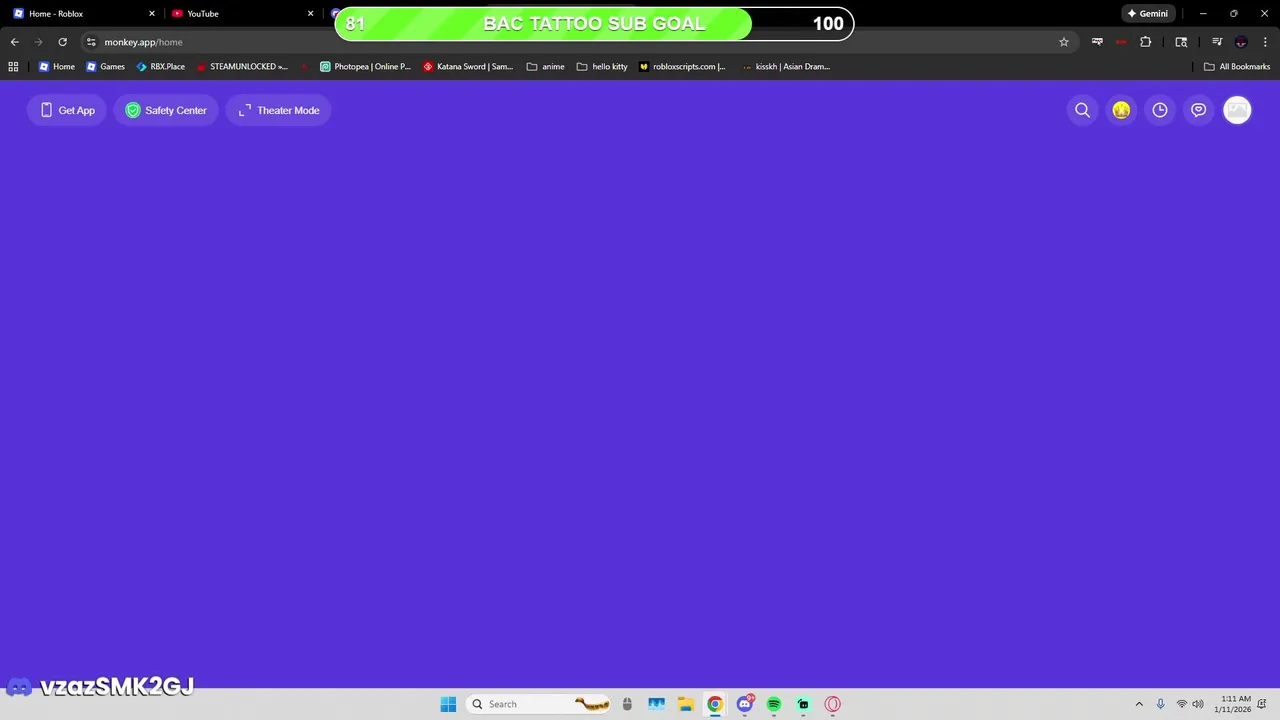Open the heart chat messages icon
This screenshot has width=1280, height=720.
point(1199,110)
